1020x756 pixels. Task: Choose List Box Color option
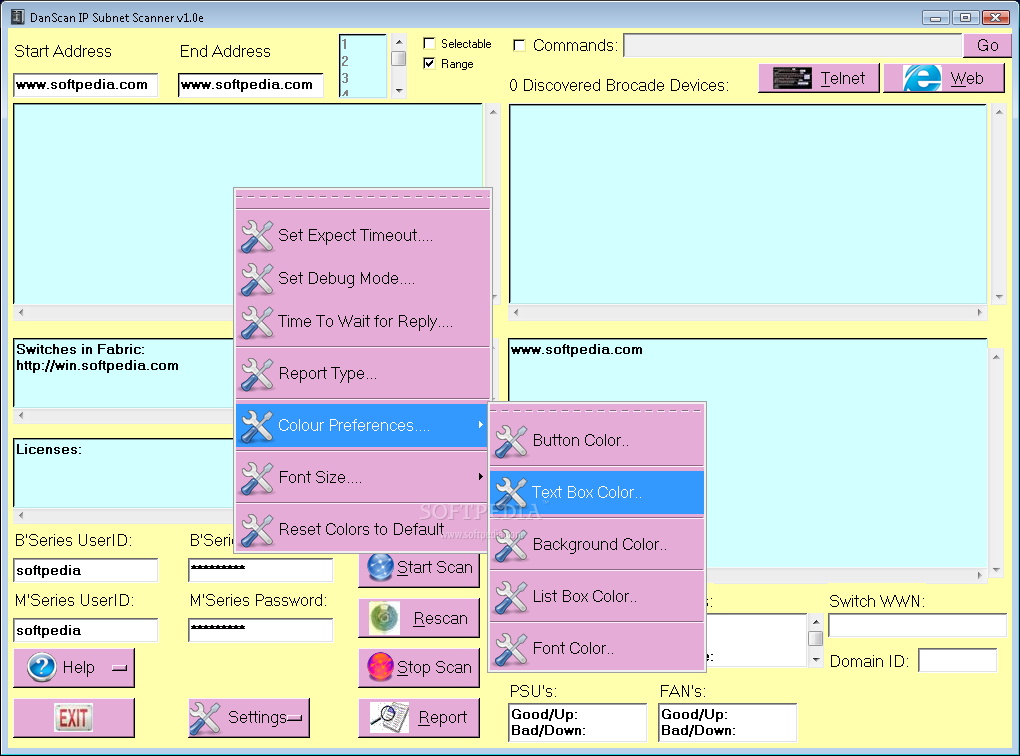coord(597,597)
